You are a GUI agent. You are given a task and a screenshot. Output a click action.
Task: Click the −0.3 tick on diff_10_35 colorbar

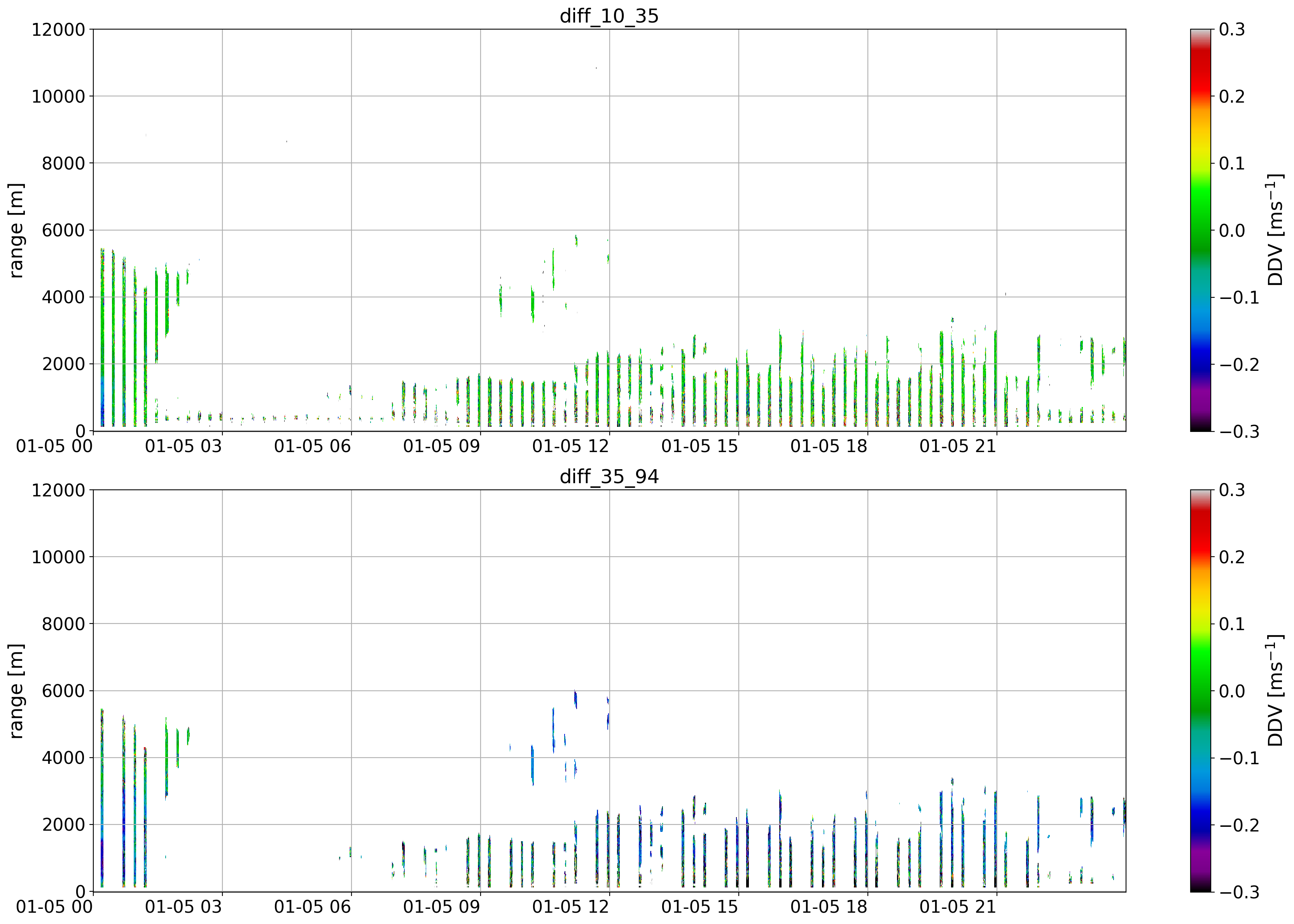(1239, 431)
